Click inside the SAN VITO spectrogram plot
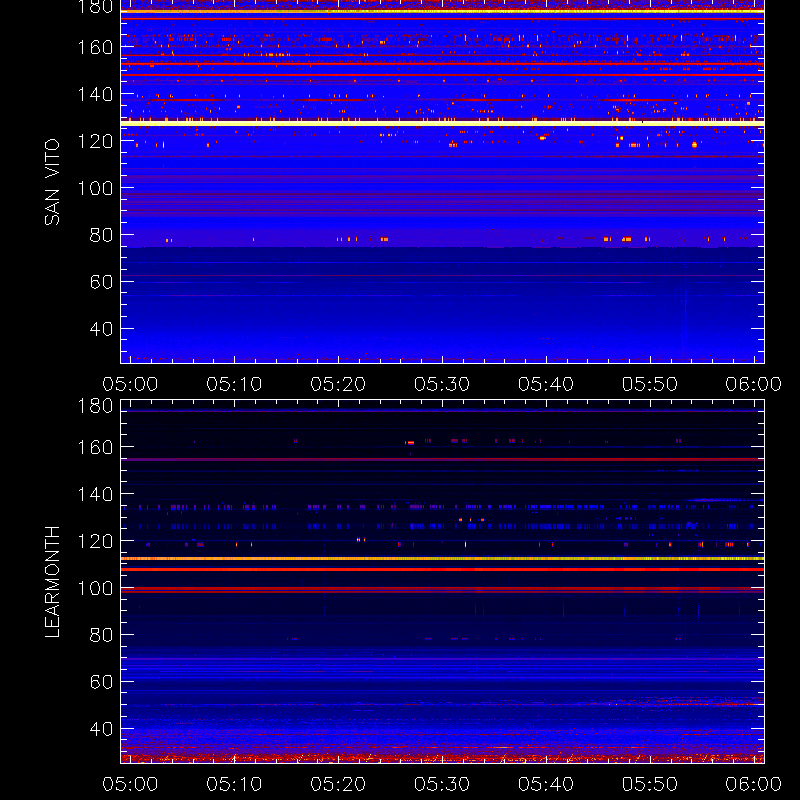Image resolution: width=800 pixels, height=800 pixels. tap(442, 182)
